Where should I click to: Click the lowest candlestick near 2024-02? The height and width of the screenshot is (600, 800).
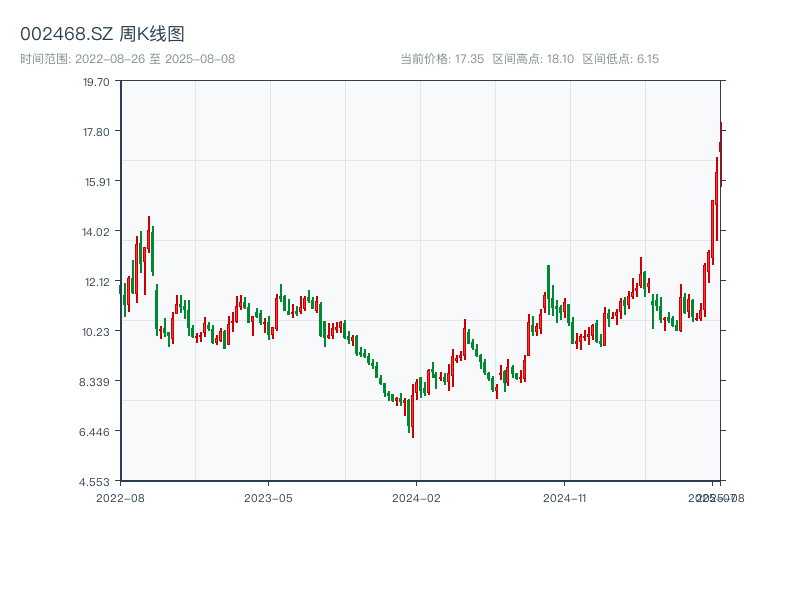point(412,420)
